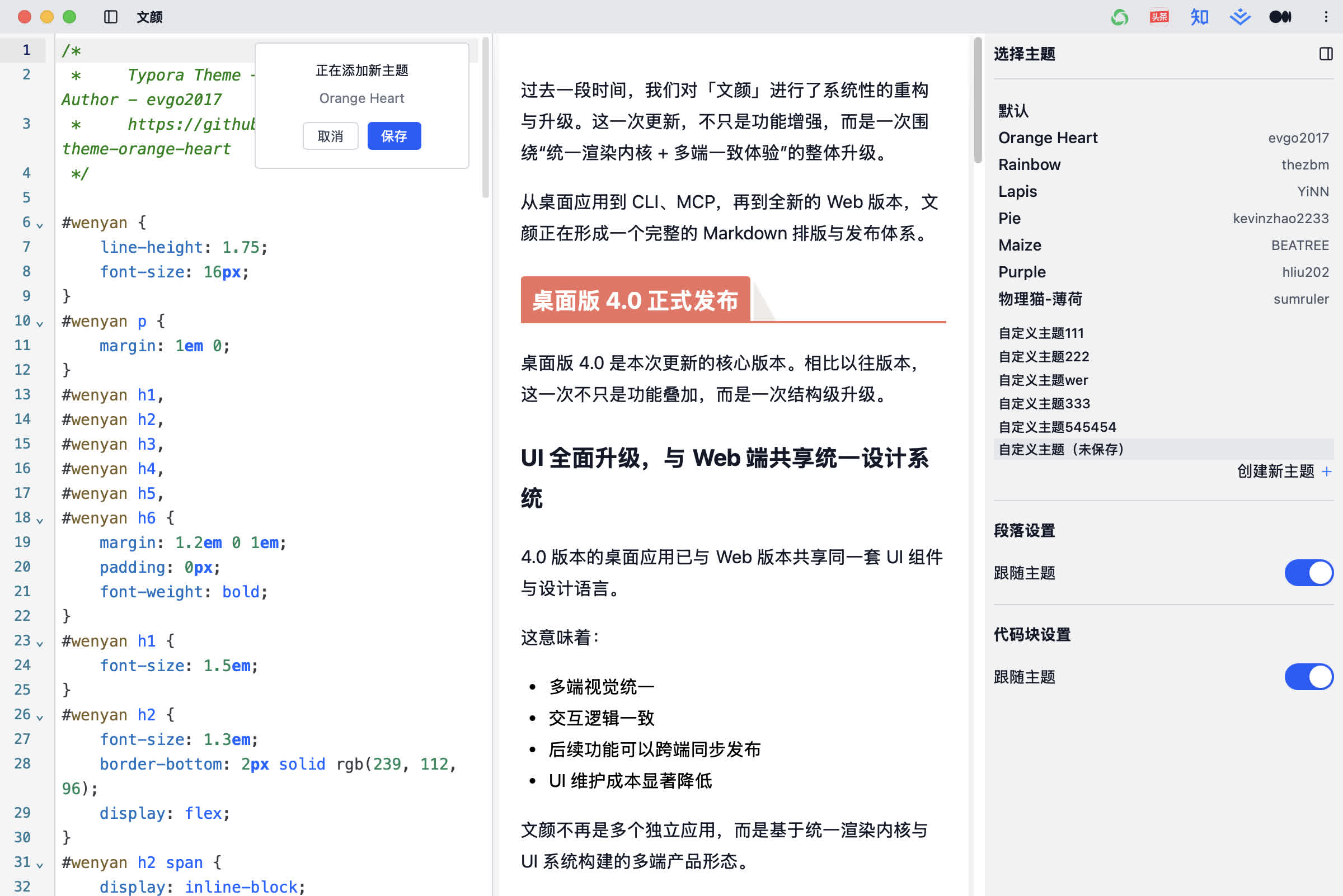Click the plus icon to create a theme
Screen dimensions: 1343x896
[1327, 471]
